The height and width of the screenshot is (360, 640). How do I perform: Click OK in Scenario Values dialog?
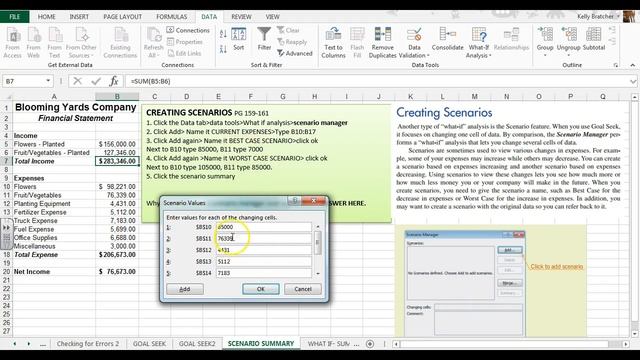coord(261,289)
